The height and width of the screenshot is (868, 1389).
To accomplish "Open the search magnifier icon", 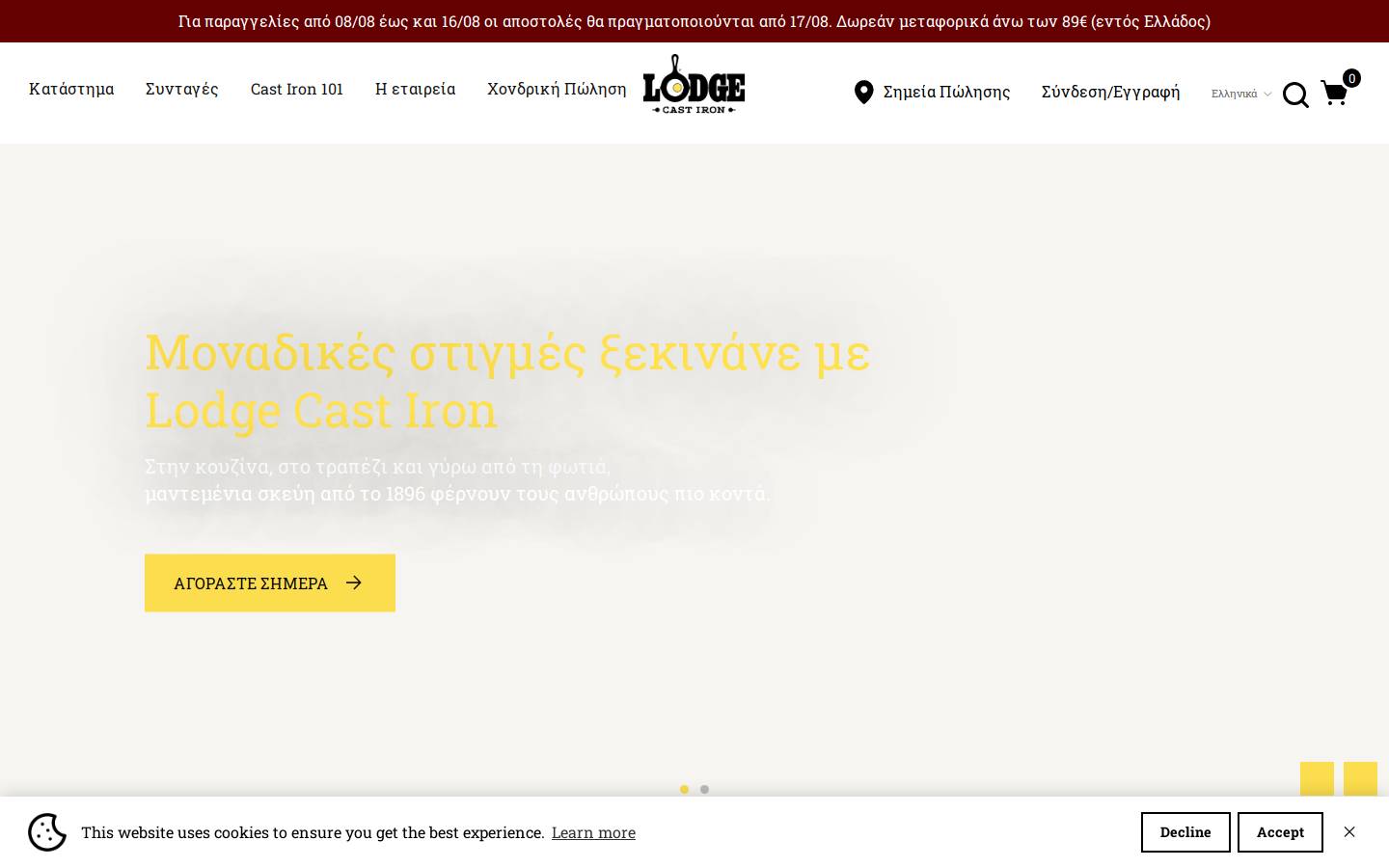I will coord(1295,95).
